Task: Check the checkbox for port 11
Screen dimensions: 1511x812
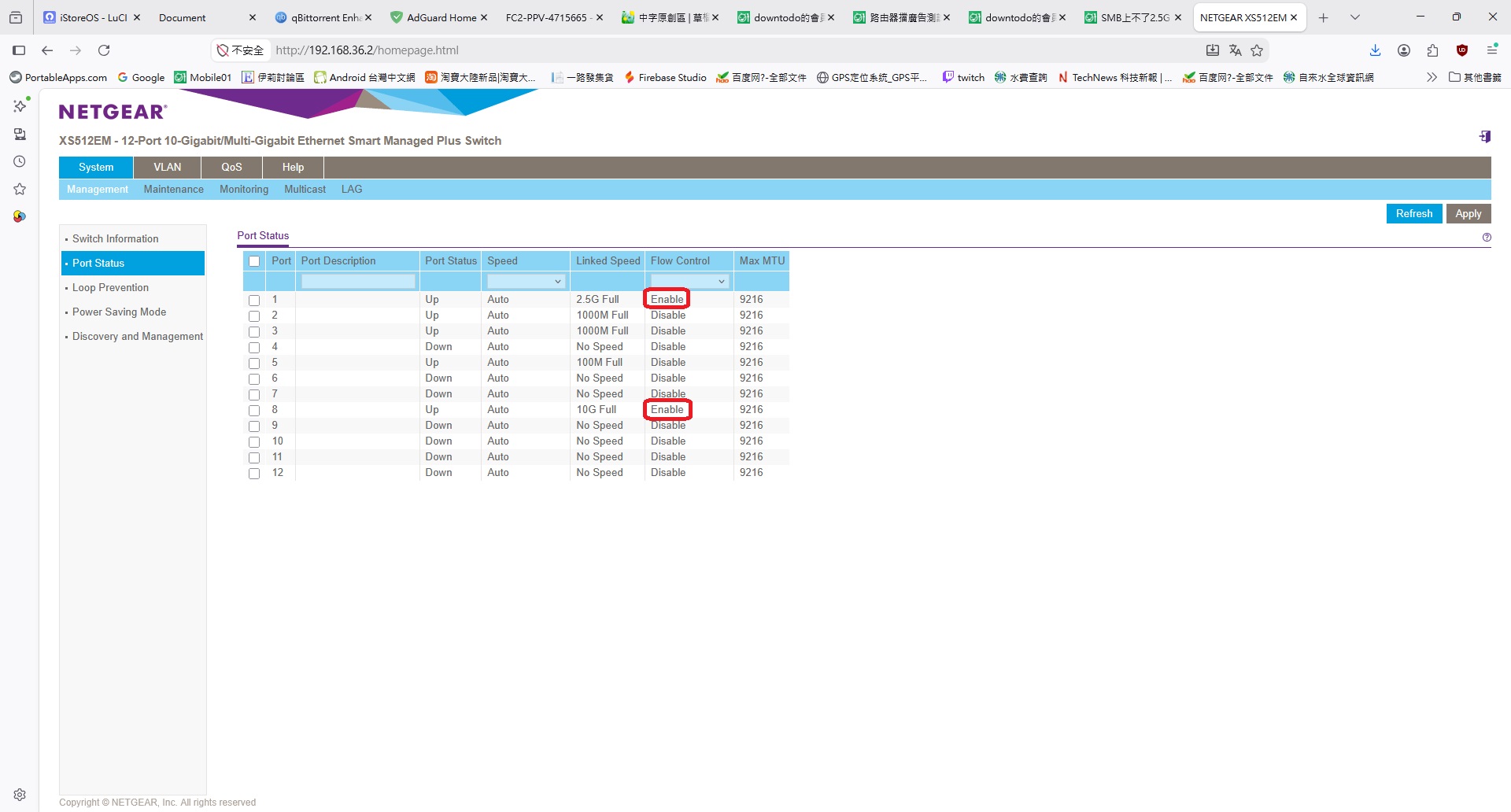Action: tap(254, 458)
